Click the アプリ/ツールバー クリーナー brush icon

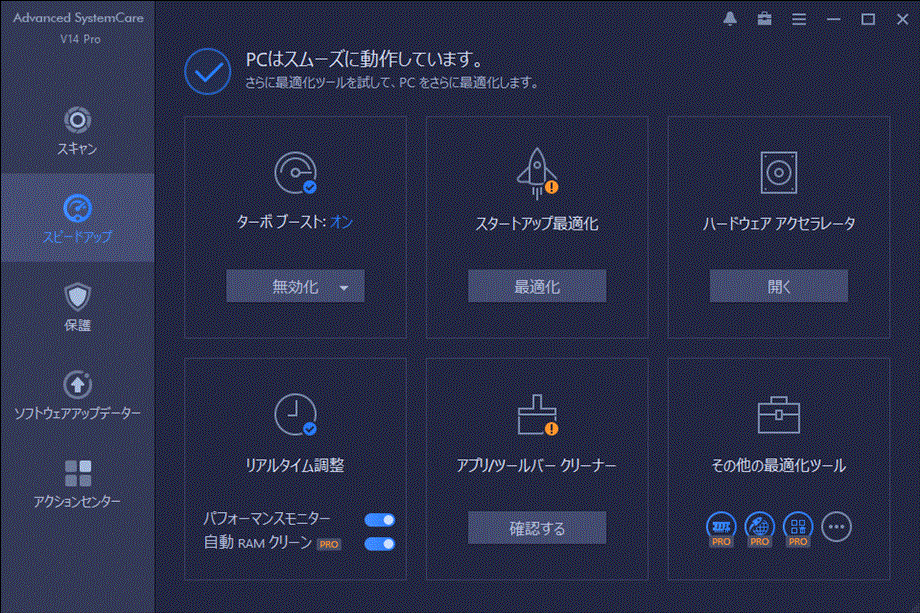point(537,415)
